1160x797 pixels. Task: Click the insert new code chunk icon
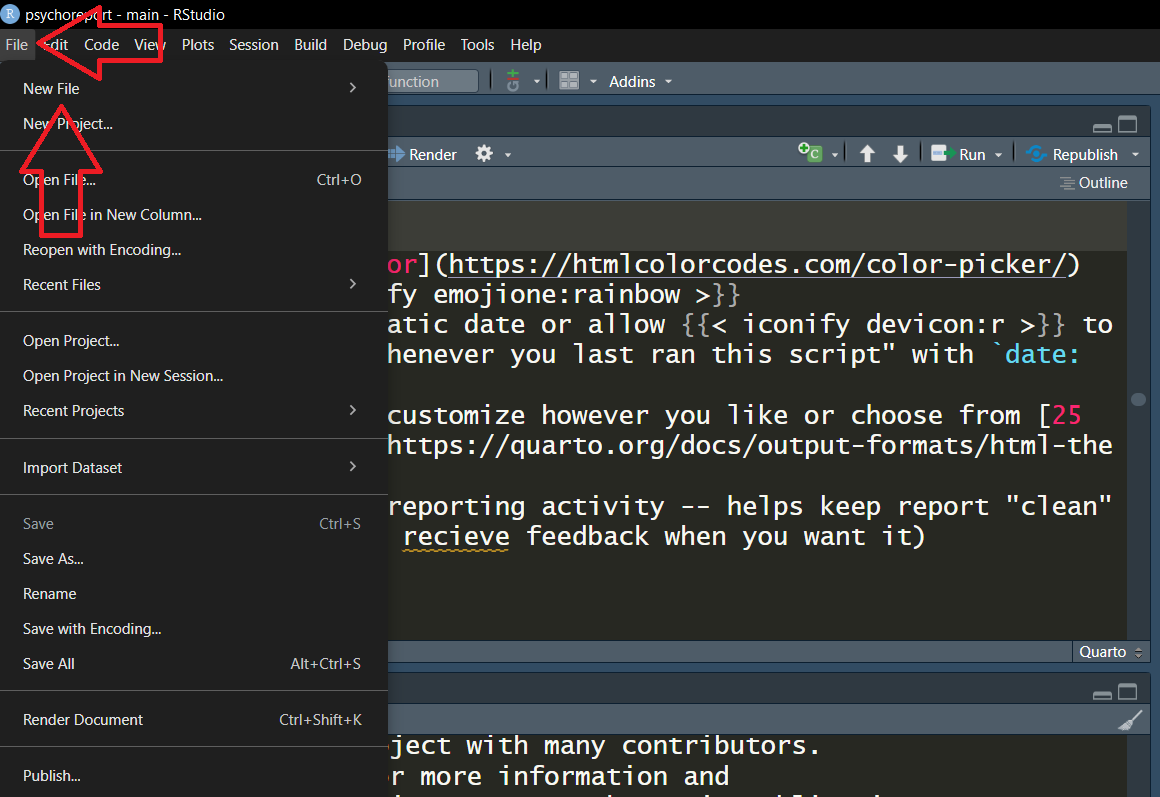pos(808,153)
